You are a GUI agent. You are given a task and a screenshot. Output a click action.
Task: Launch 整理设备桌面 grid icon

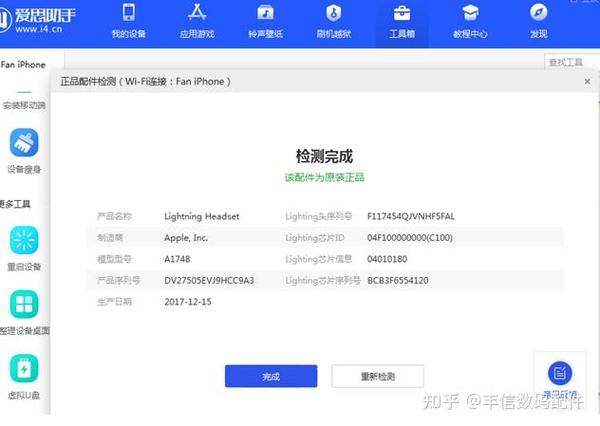24,304
